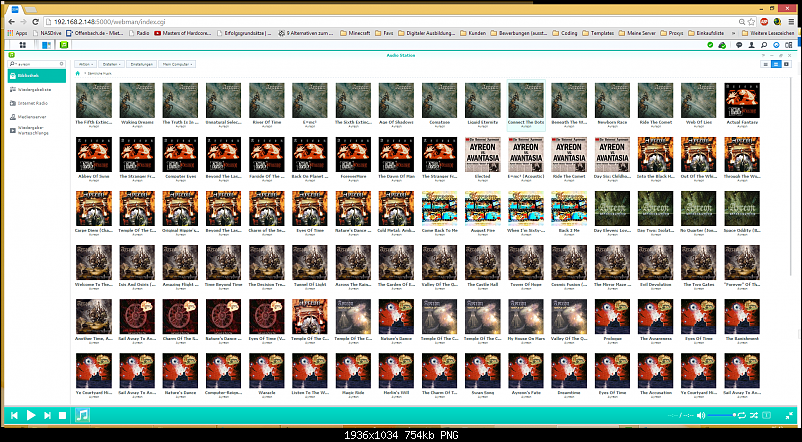Open the Adblock extension icon
Viewport: 802px width, 442px height.
click(x=764, y=21)
